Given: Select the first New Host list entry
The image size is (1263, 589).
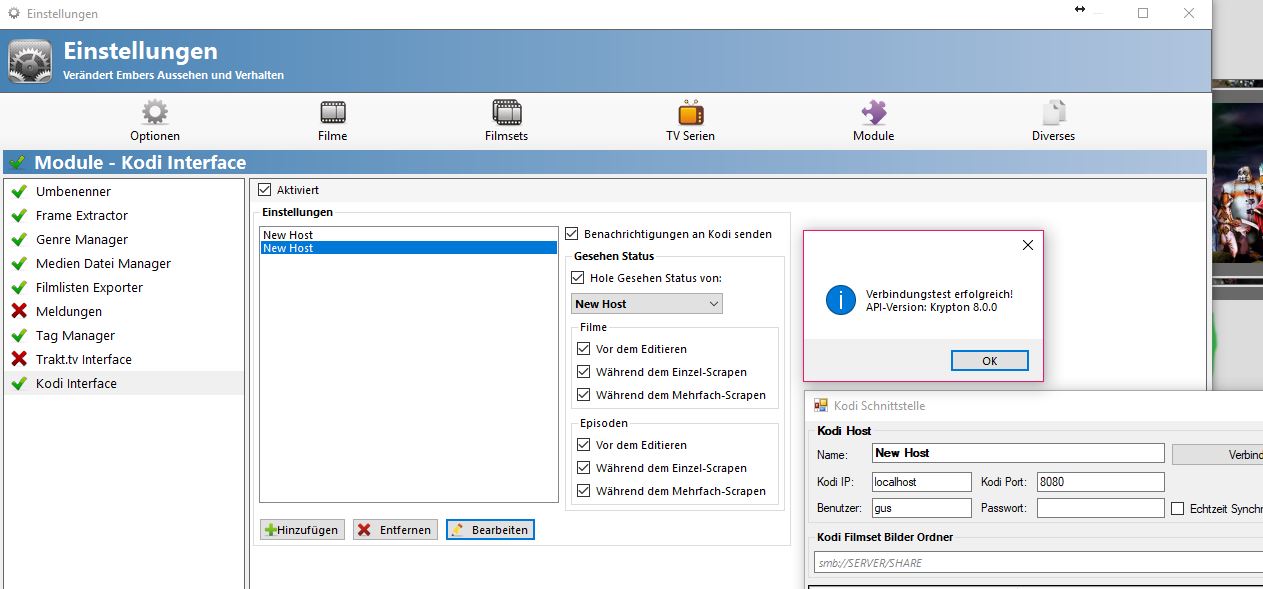Looking at the screenshot, I should pos(408,235).
